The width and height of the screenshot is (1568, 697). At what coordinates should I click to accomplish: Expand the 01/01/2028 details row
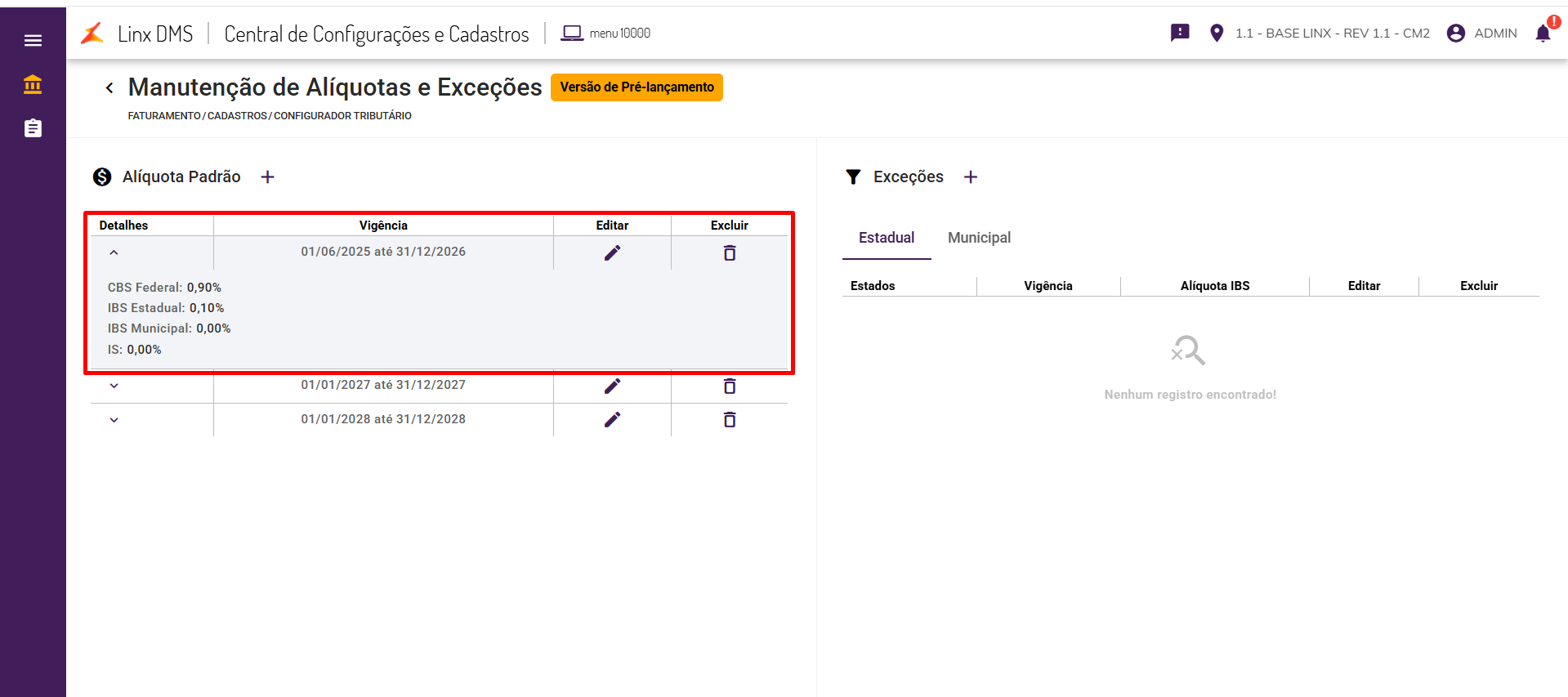pyautogui.click(x=114, y=420)
